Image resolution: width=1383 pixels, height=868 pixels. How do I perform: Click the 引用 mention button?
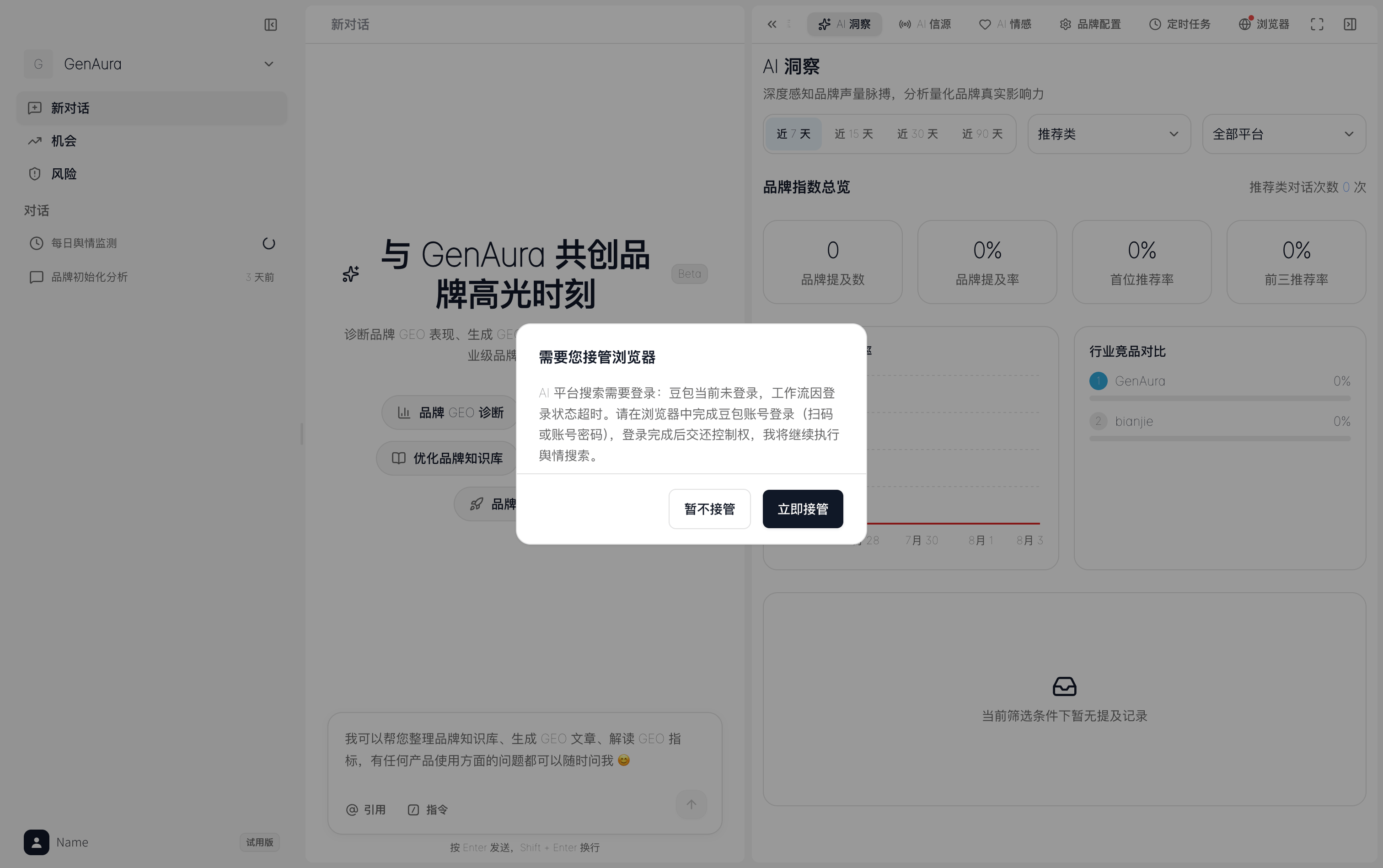(366, 809)
